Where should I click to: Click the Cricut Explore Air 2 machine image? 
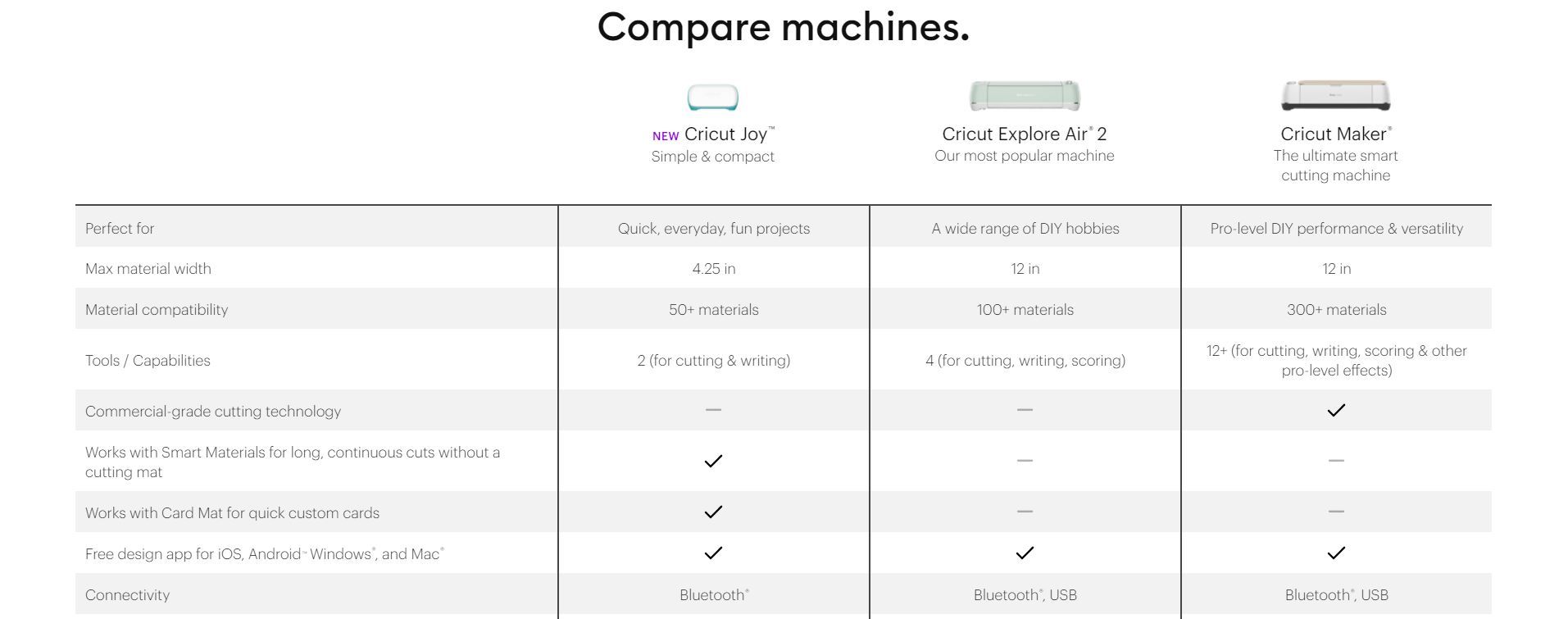(x=1024, y=96)
